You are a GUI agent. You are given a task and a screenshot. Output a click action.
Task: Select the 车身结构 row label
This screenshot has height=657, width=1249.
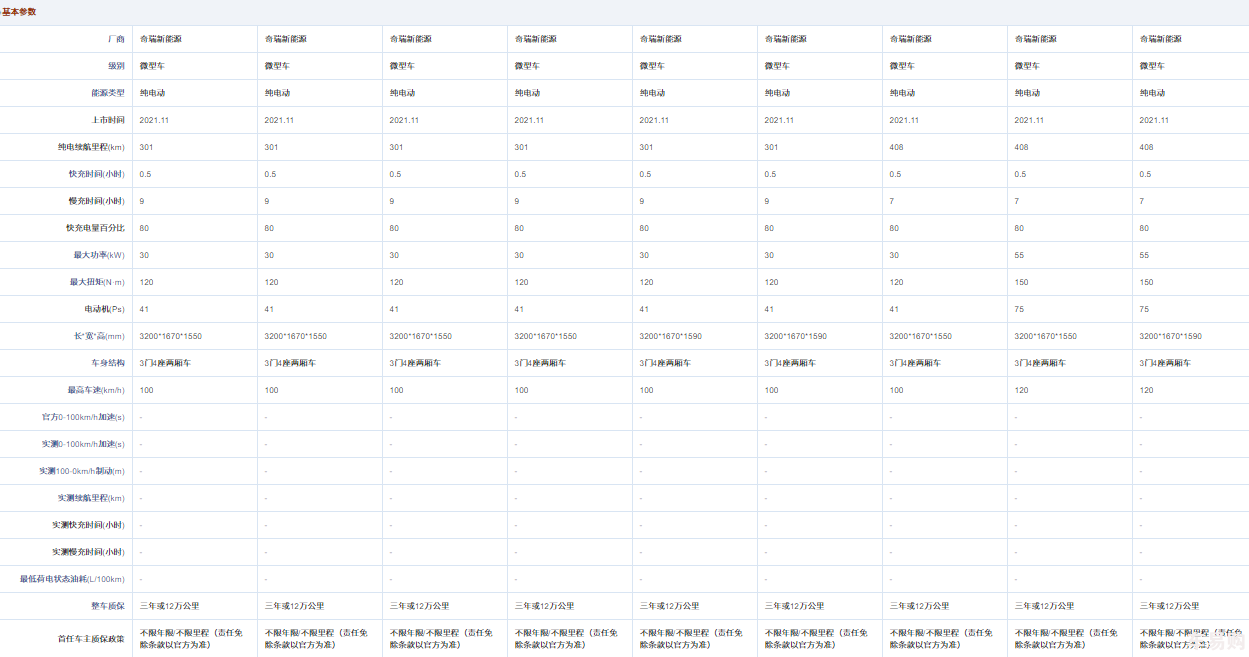[x=107, y=363]
